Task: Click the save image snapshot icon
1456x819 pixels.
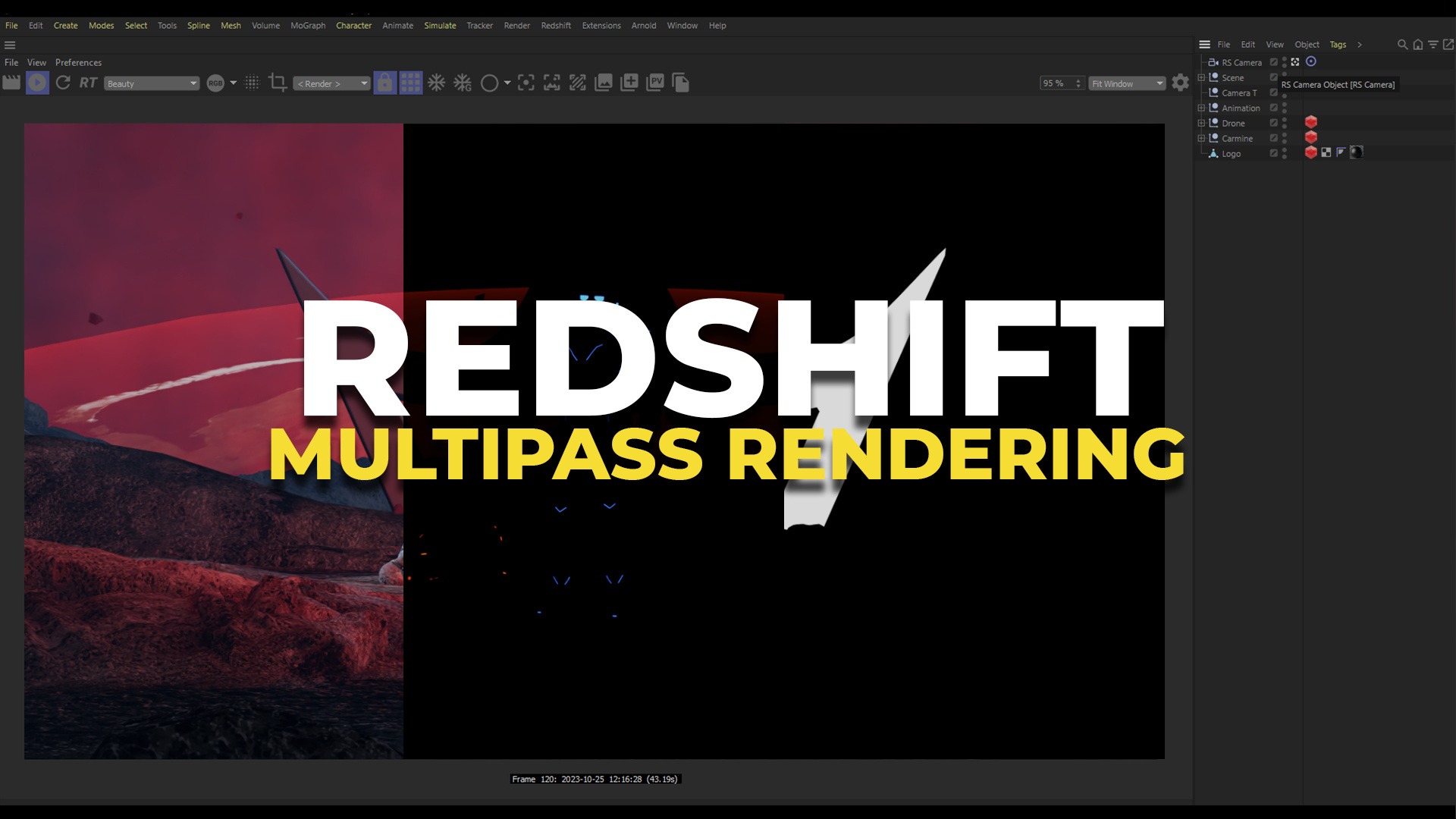Action: point(604,83)
